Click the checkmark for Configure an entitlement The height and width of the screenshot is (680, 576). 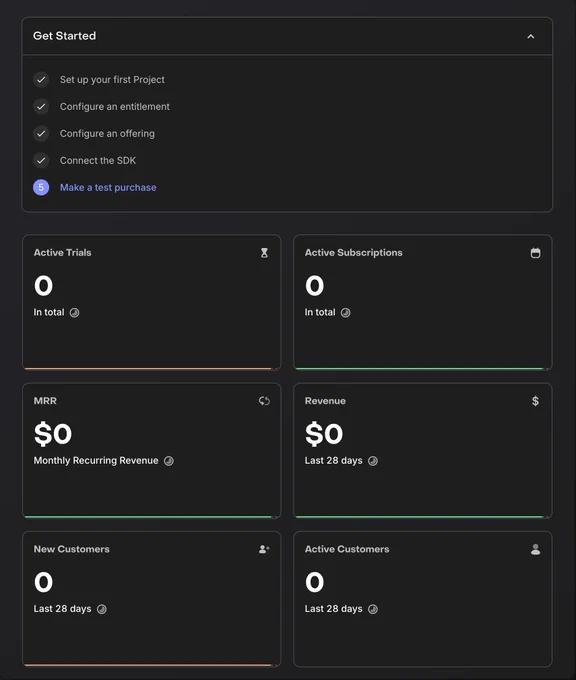coord(41,107)
